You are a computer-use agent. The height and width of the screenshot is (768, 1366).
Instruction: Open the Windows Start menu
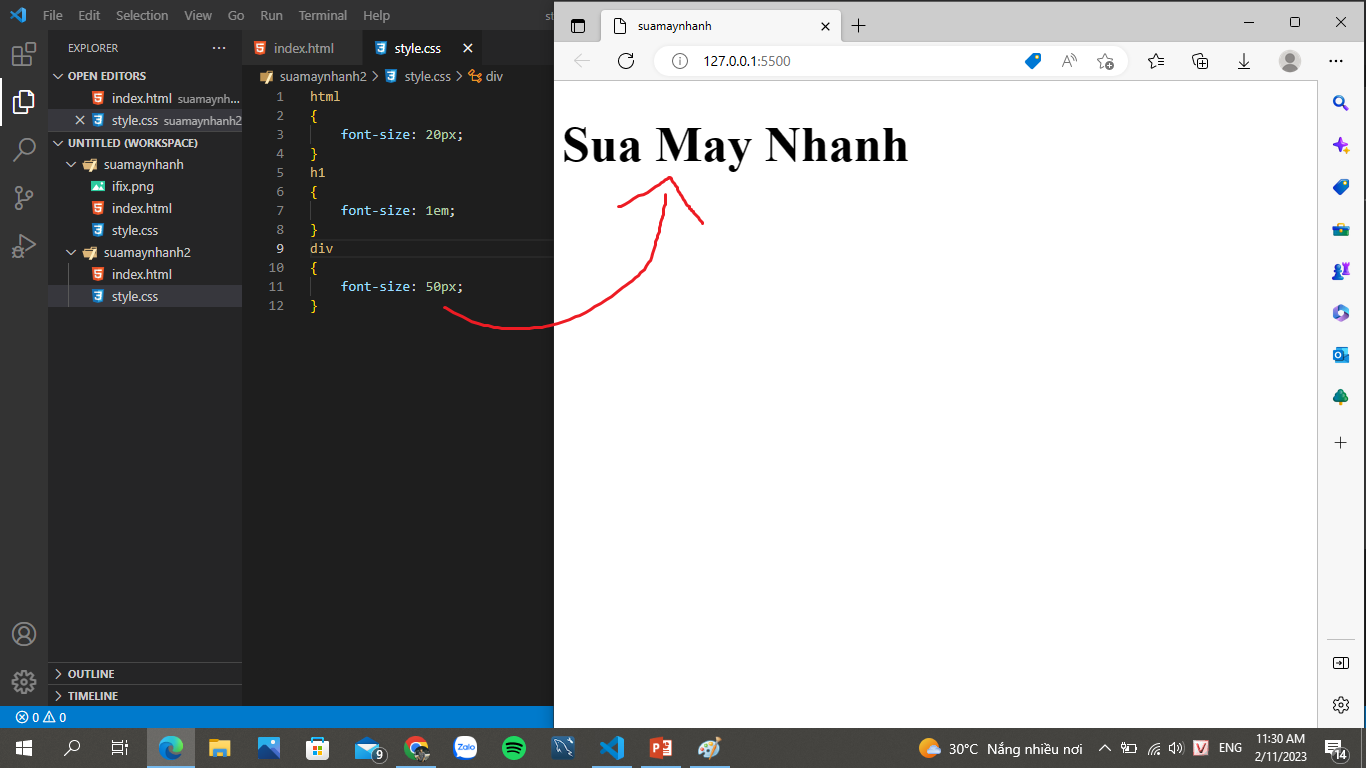click(x=24, y=748)
